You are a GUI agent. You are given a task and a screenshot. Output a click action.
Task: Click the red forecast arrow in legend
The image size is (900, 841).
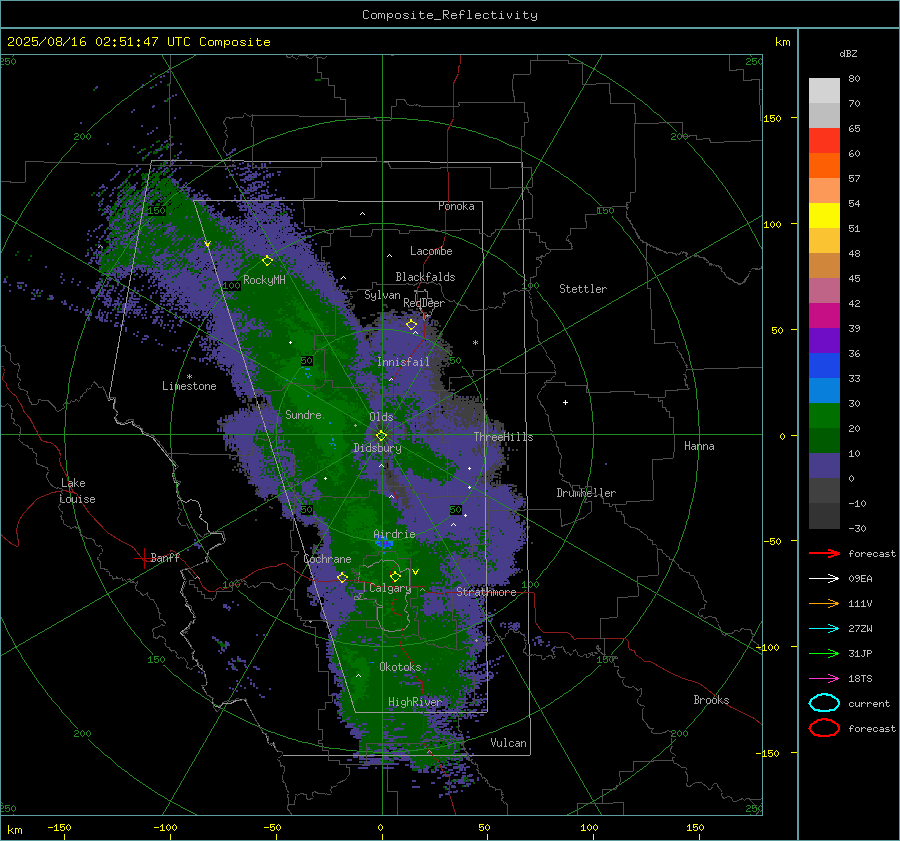pos(824,553)
